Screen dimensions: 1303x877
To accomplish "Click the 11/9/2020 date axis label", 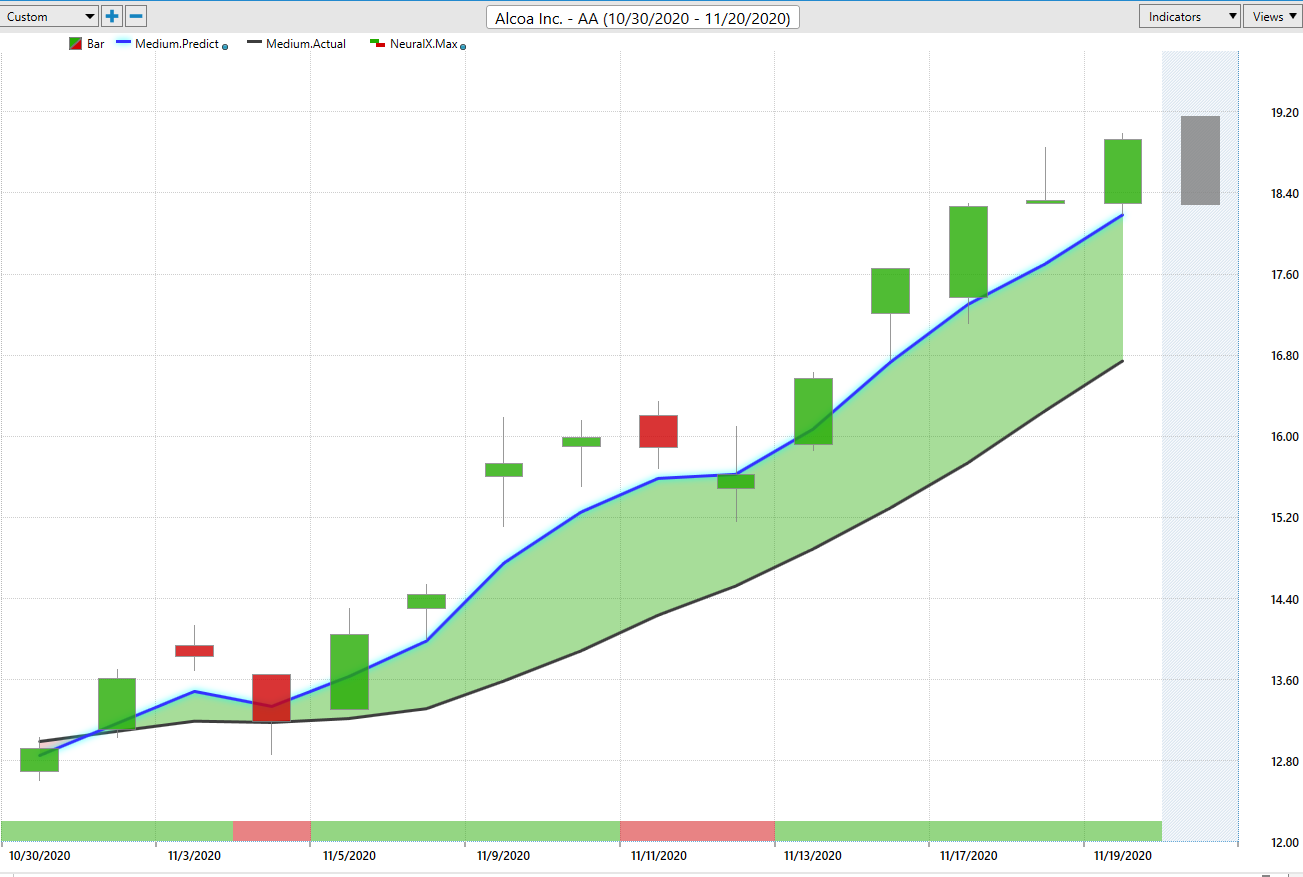I will tap(504, 856).
